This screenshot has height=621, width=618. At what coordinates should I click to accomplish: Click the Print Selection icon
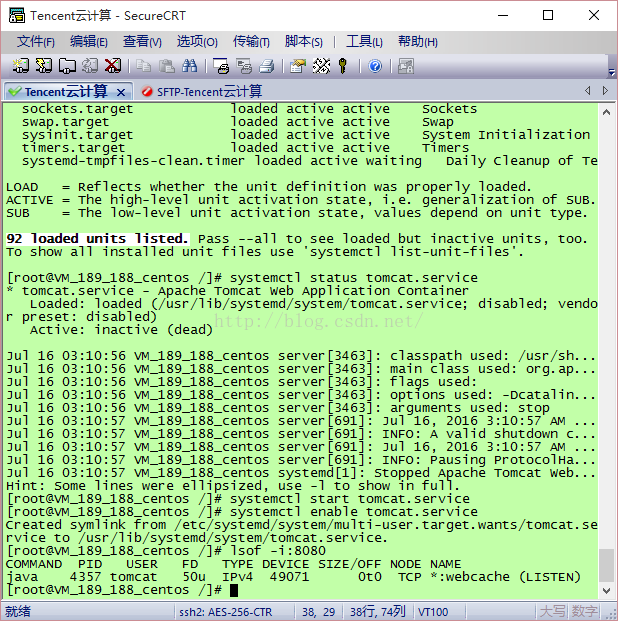[x=244, y=66]
